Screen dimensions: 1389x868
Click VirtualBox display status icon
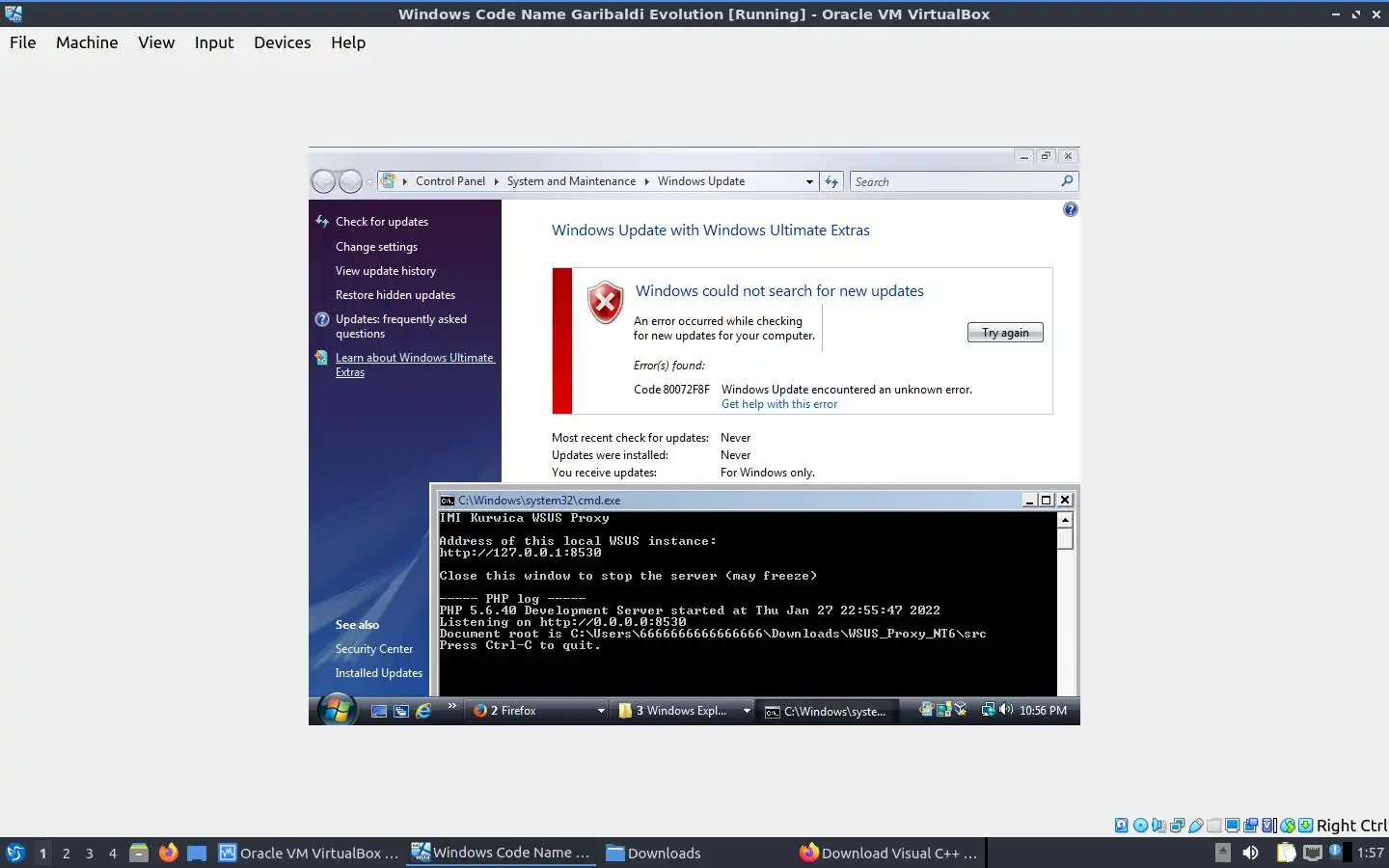pos(1232,826)
